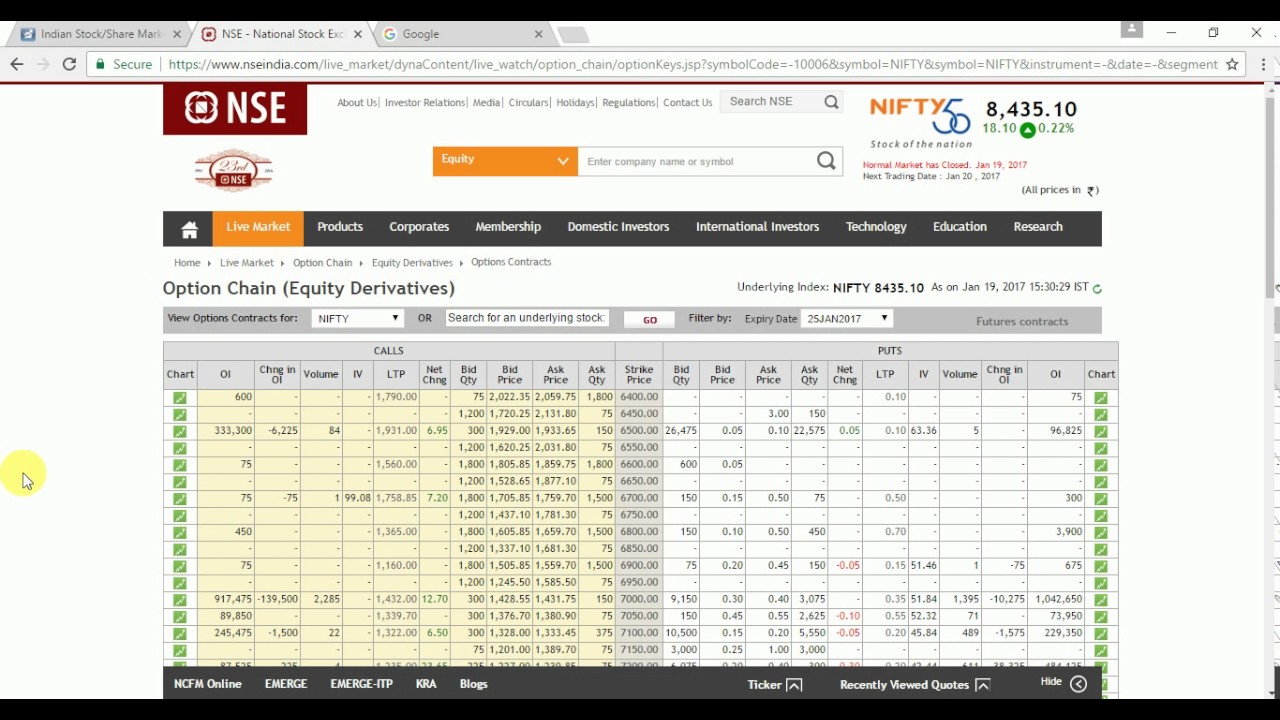This screenshot has width=1280, height=720.
Task: Click the GO button
Action: coord(650,320)
